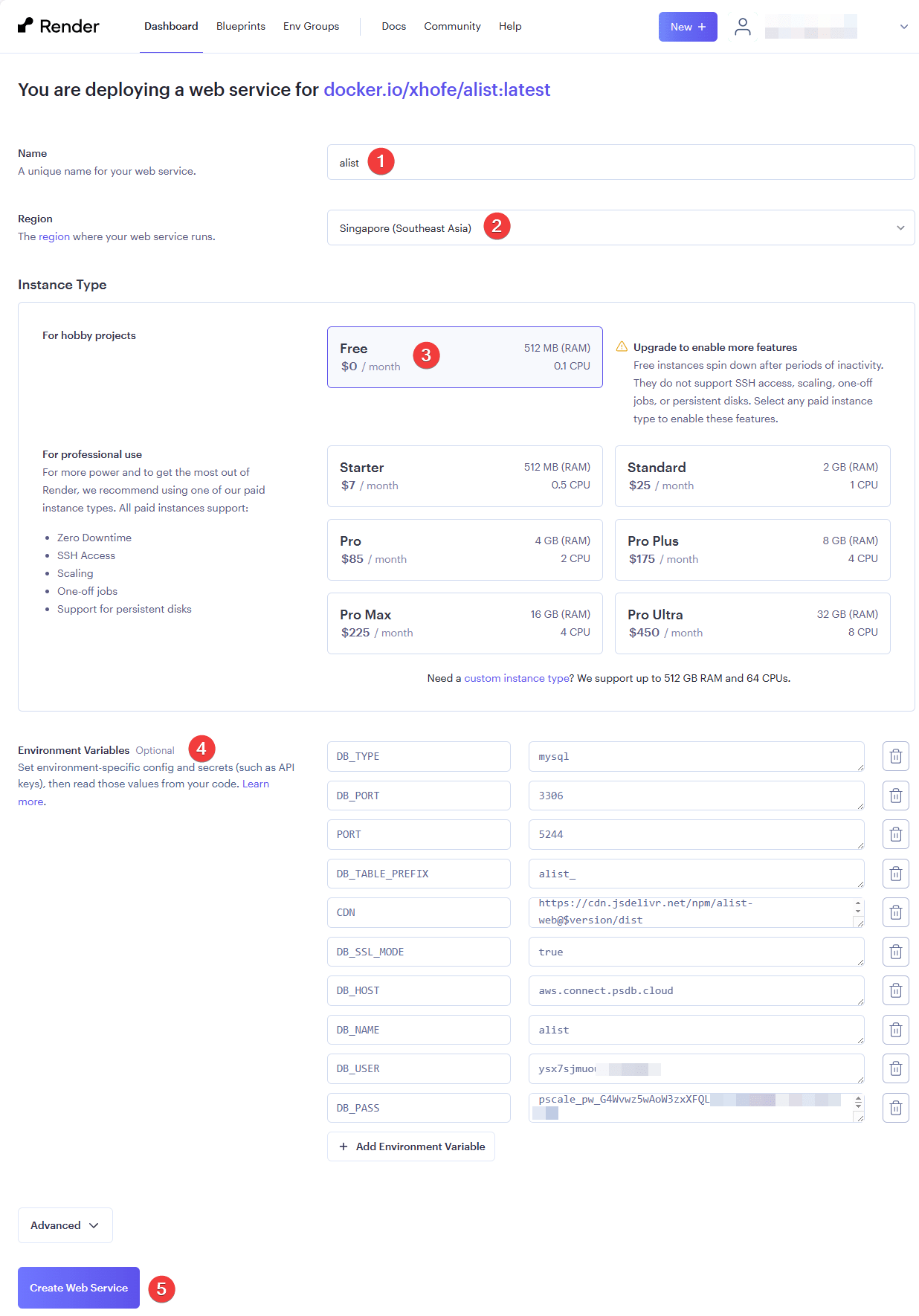This screenshot has width=919, height=1316.
Task: Delete the DB_PASS variable entry
Action: 895,1108
